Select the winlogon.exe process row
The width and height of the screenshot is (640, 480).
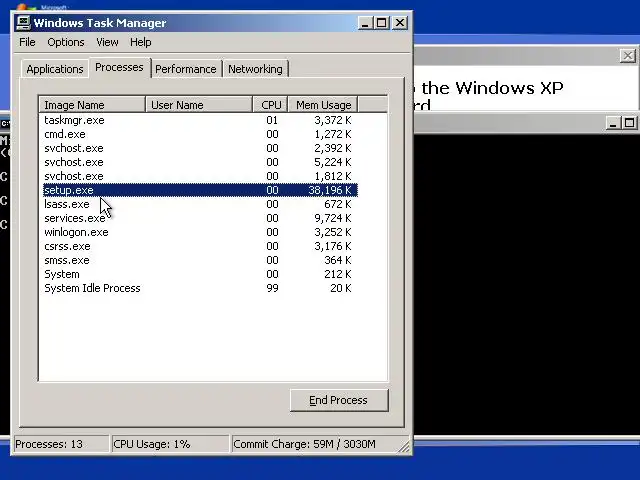click(200, 232)
